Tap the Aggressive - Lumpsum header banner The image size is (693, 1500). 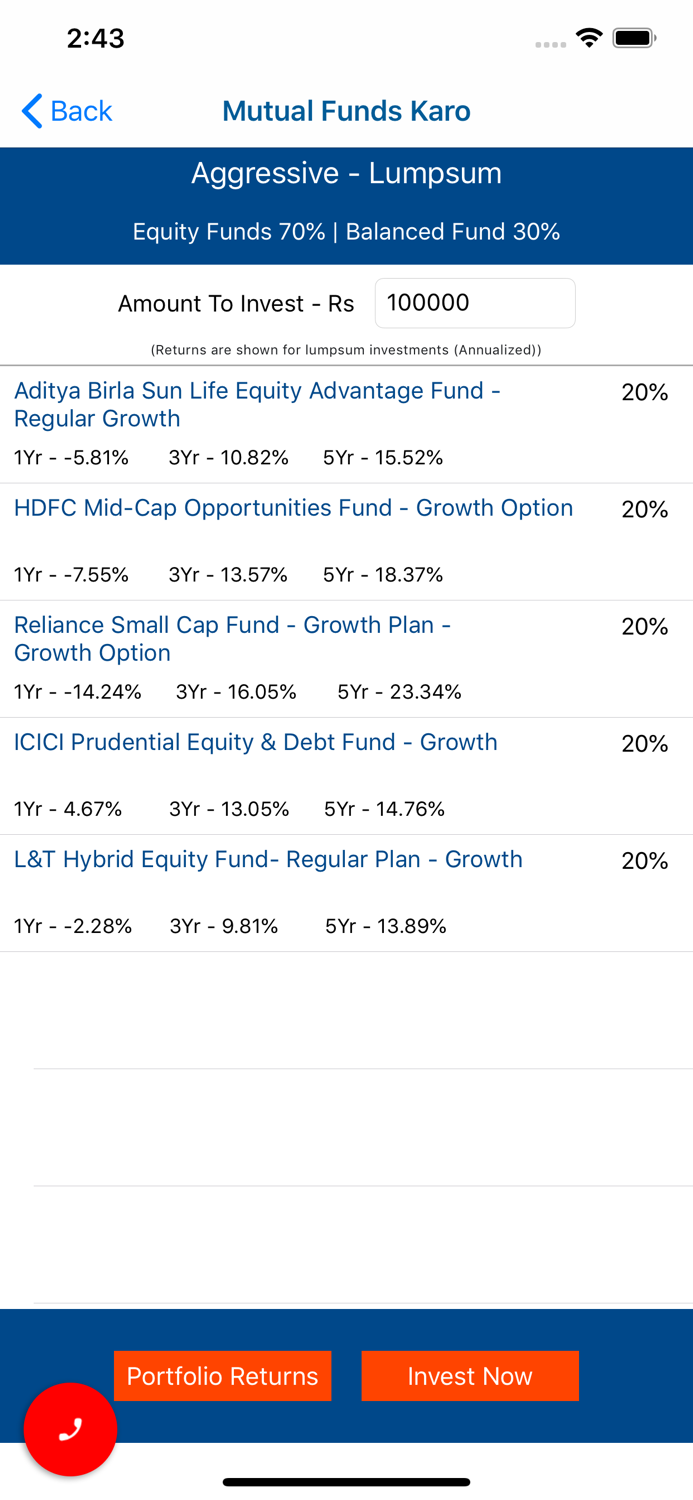[x=346, y=173]
